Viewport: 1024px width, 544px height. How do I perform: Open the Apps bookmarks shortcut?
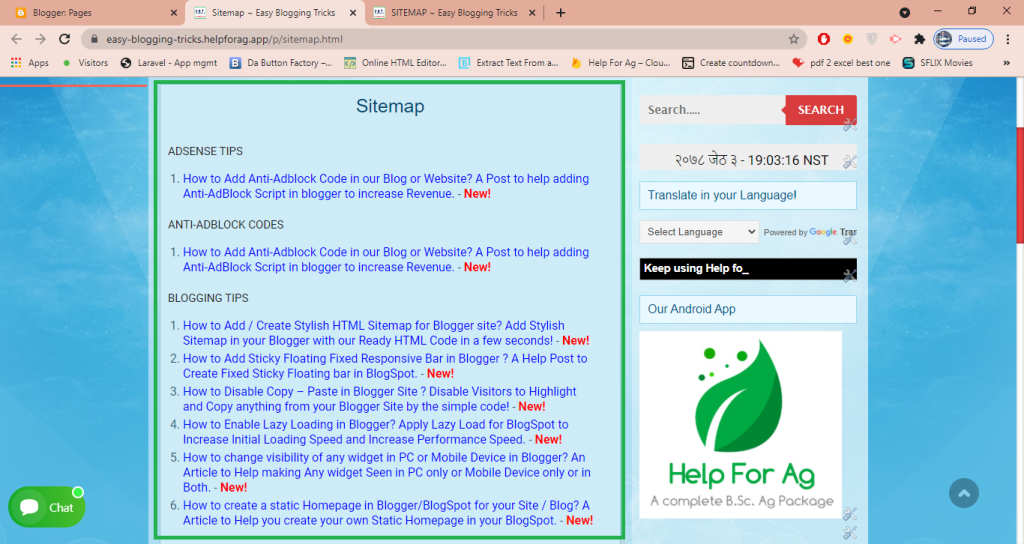click(x=30, y=63)
